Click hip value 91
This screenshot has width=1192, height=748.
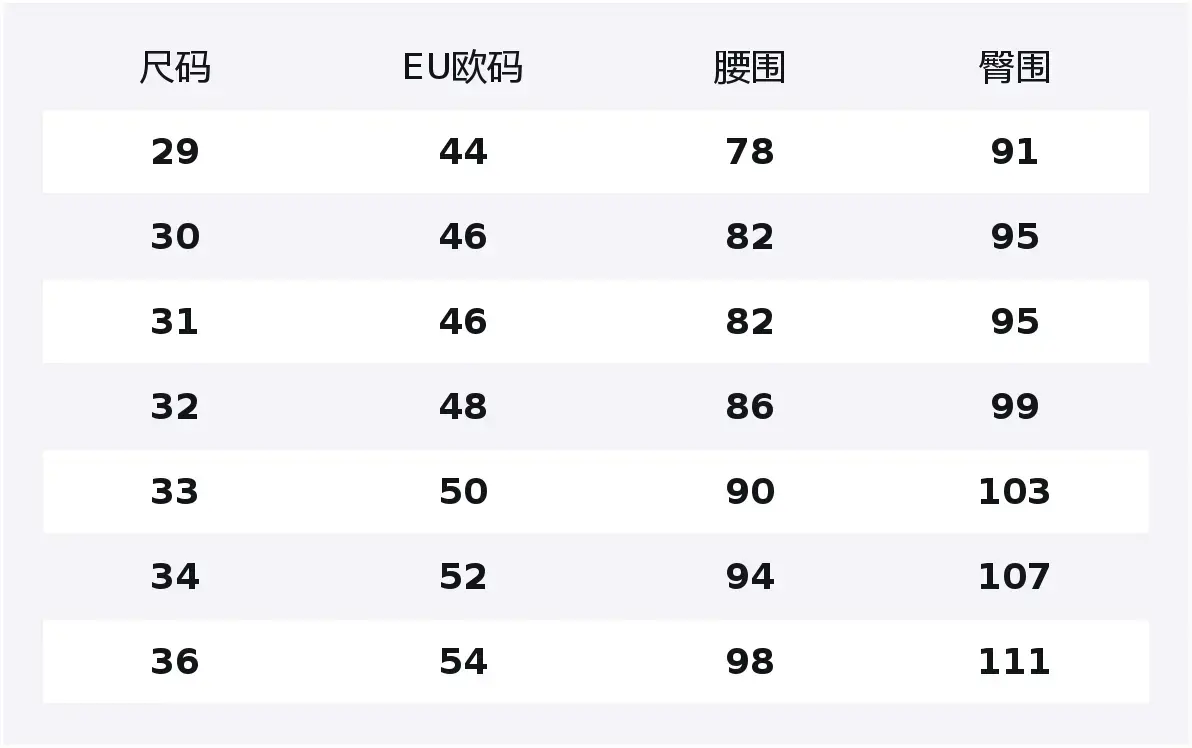click(x=1014, y=152)
